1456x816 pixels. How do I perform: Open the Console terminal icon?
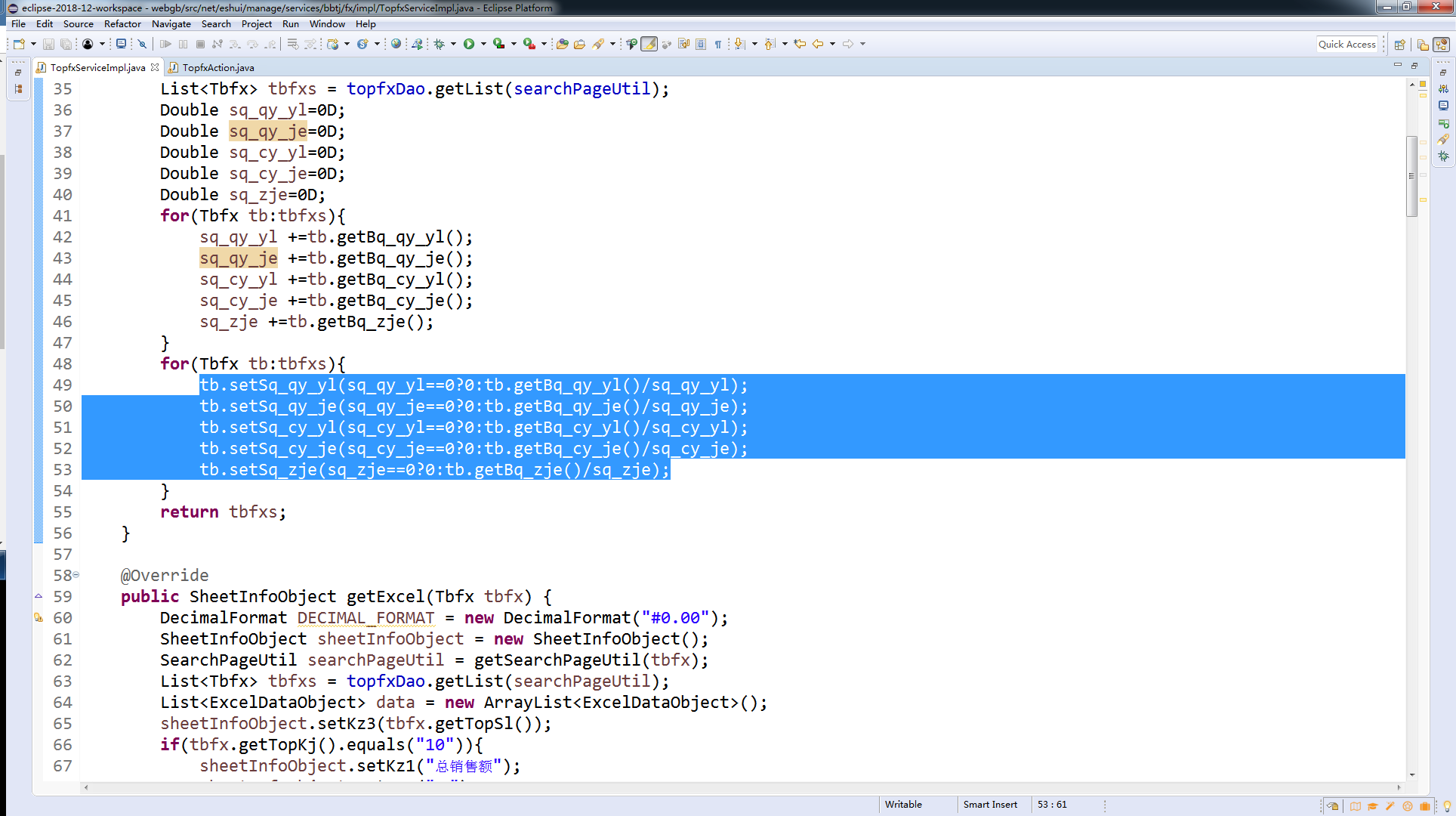coord(121,44)
